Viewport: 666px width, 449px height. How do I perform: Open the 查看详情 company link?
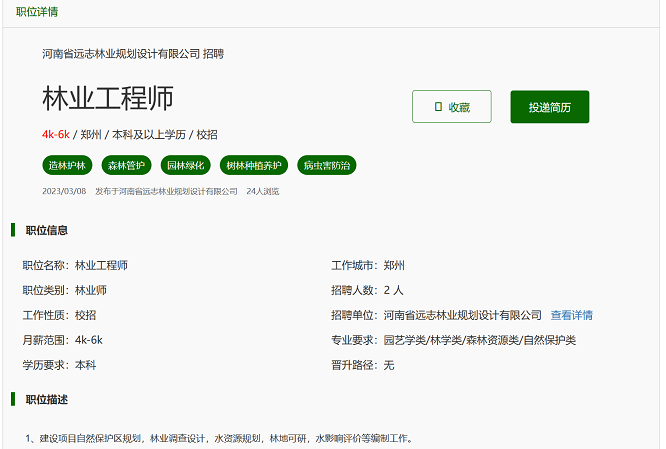pos(571,315)
